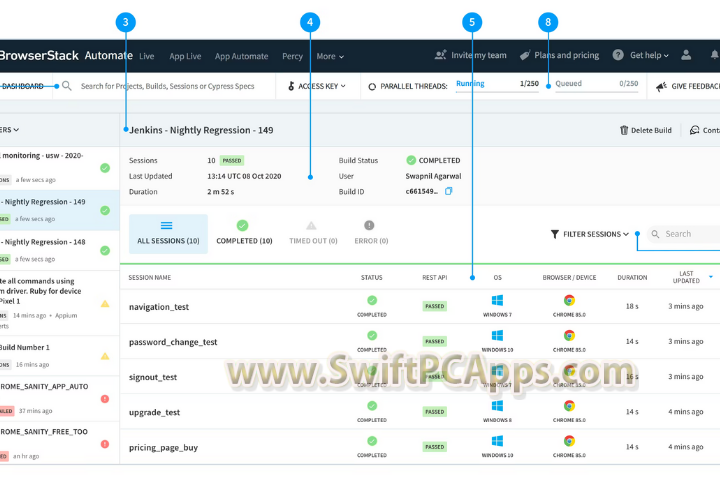
Task: Click the search magnifier icon in dashboard bar
Action: click(x=67, y=86)
